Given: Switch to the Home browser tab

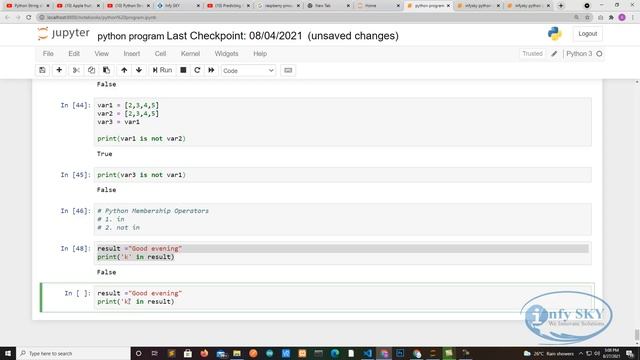Looking at the screenshot, I should pyautogui.click(x=378, y=6).
